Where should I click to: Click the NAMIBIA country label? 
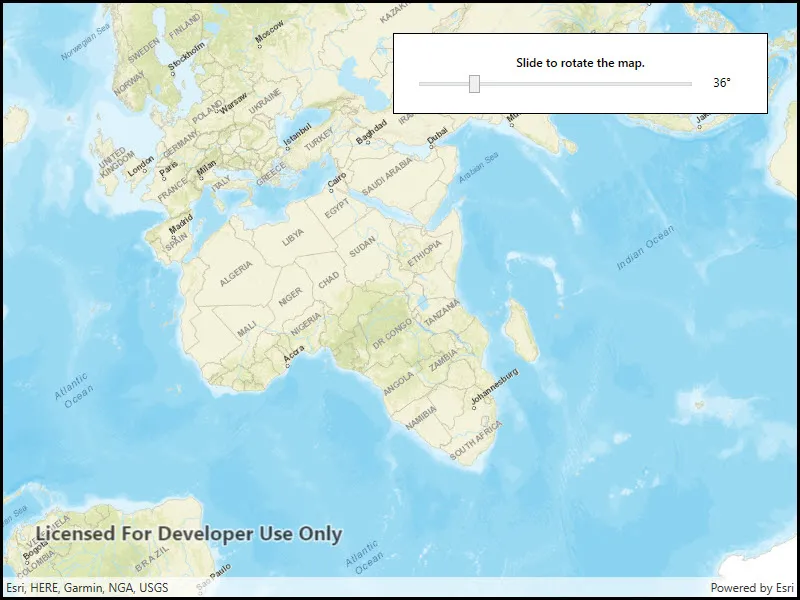coord(421,417)
